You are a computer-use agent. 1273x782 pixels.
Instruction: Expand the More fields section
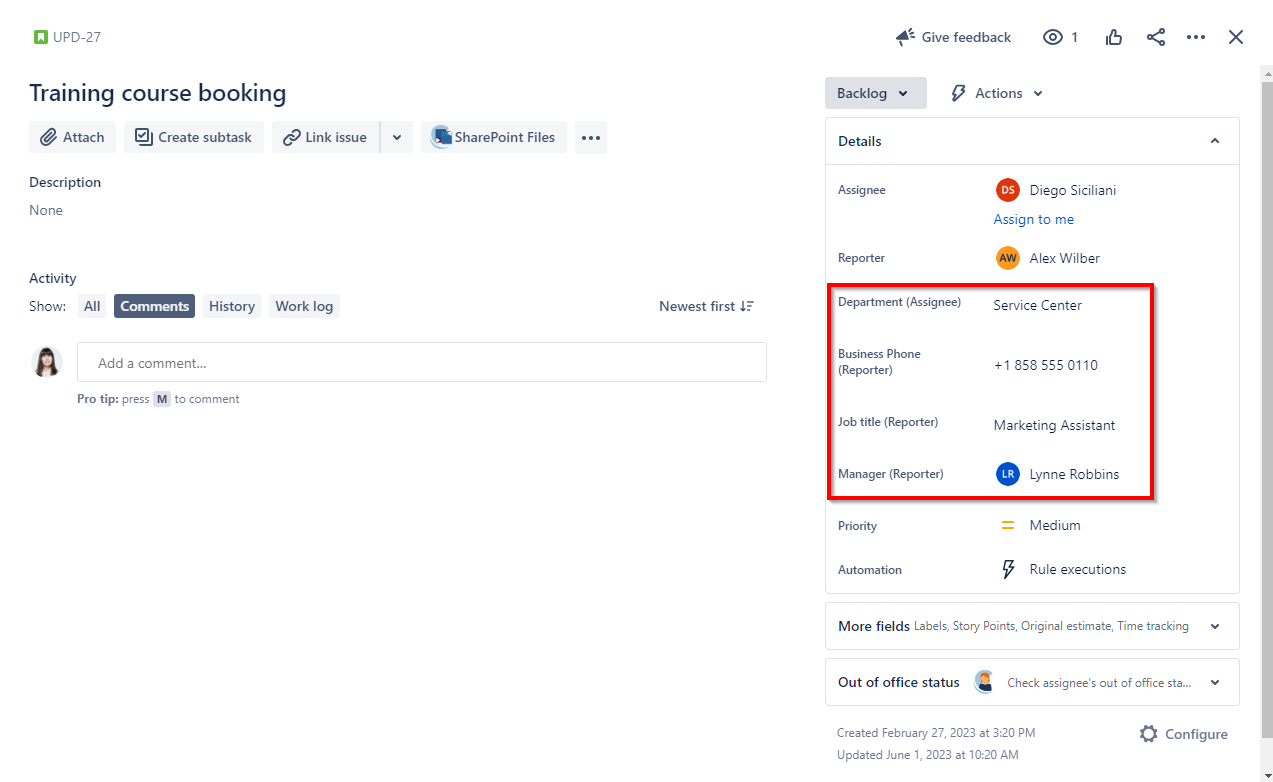pyautogui.click(x=1214, y=626)
